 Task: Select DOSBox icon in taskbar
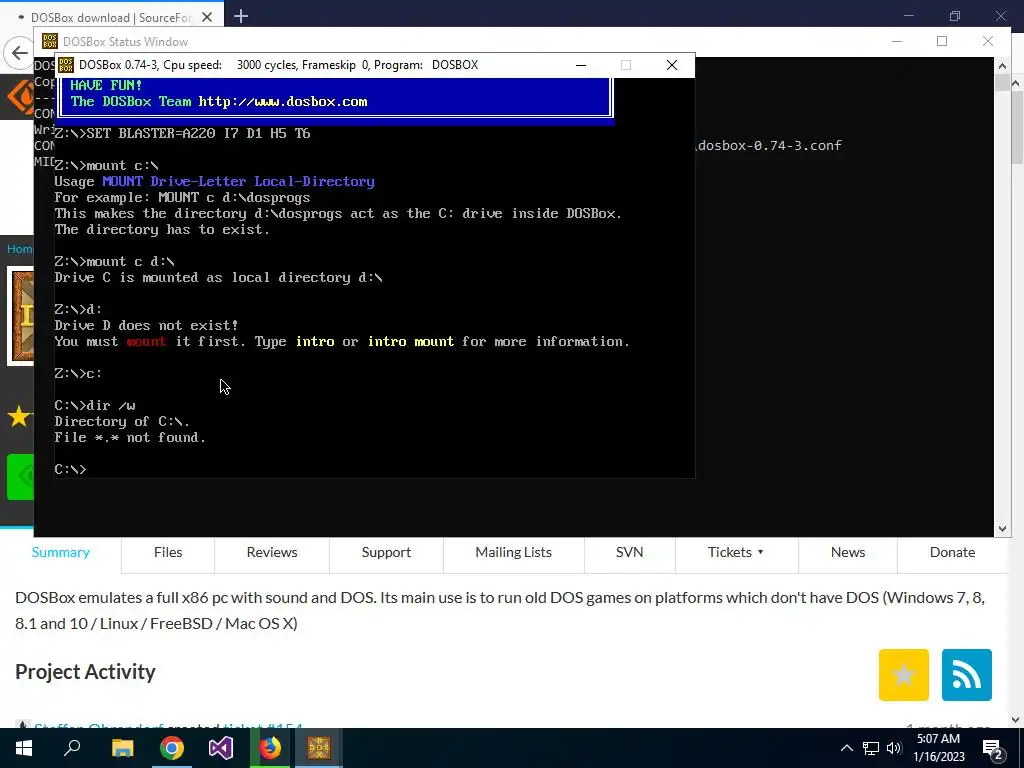point(319,748)
